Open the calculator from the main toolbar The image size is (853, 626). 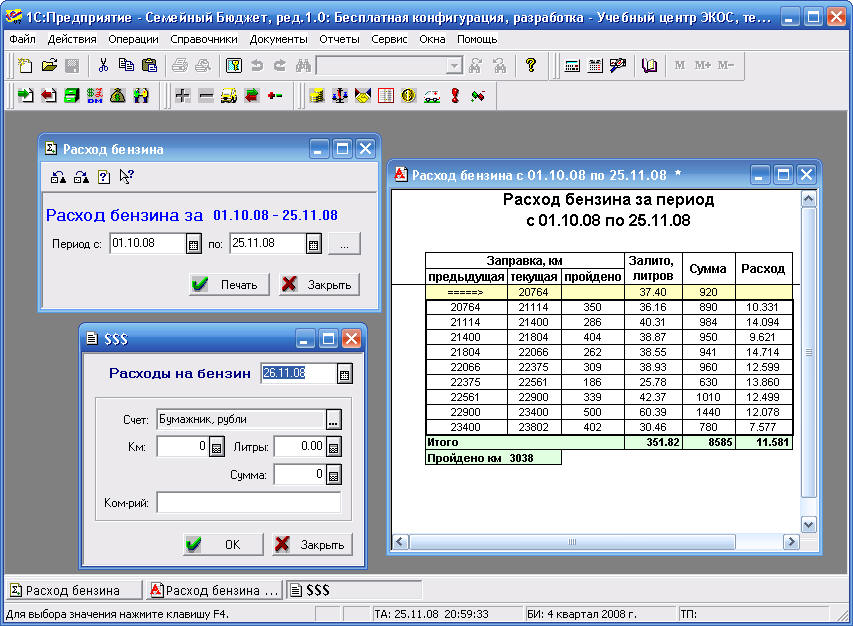pyautogui.click(x=572, y=65)
